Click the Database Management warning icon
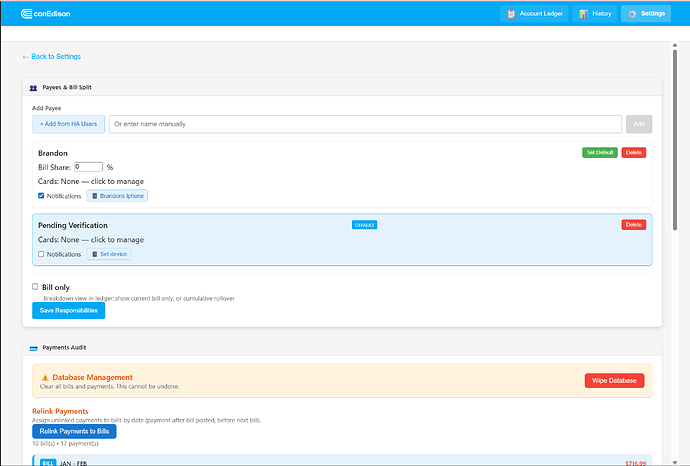 coord(45,378)
